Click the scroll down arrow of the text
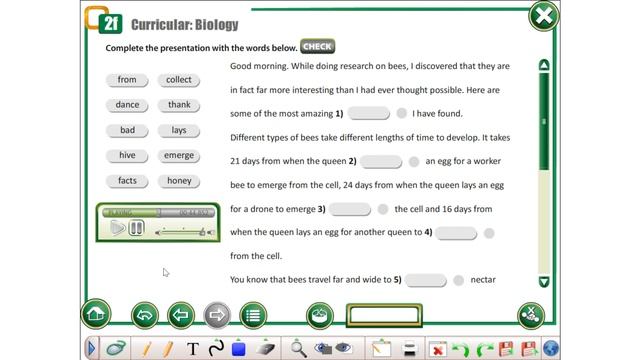The width and height of the screenshot is (640, 360). click(544, 282)
